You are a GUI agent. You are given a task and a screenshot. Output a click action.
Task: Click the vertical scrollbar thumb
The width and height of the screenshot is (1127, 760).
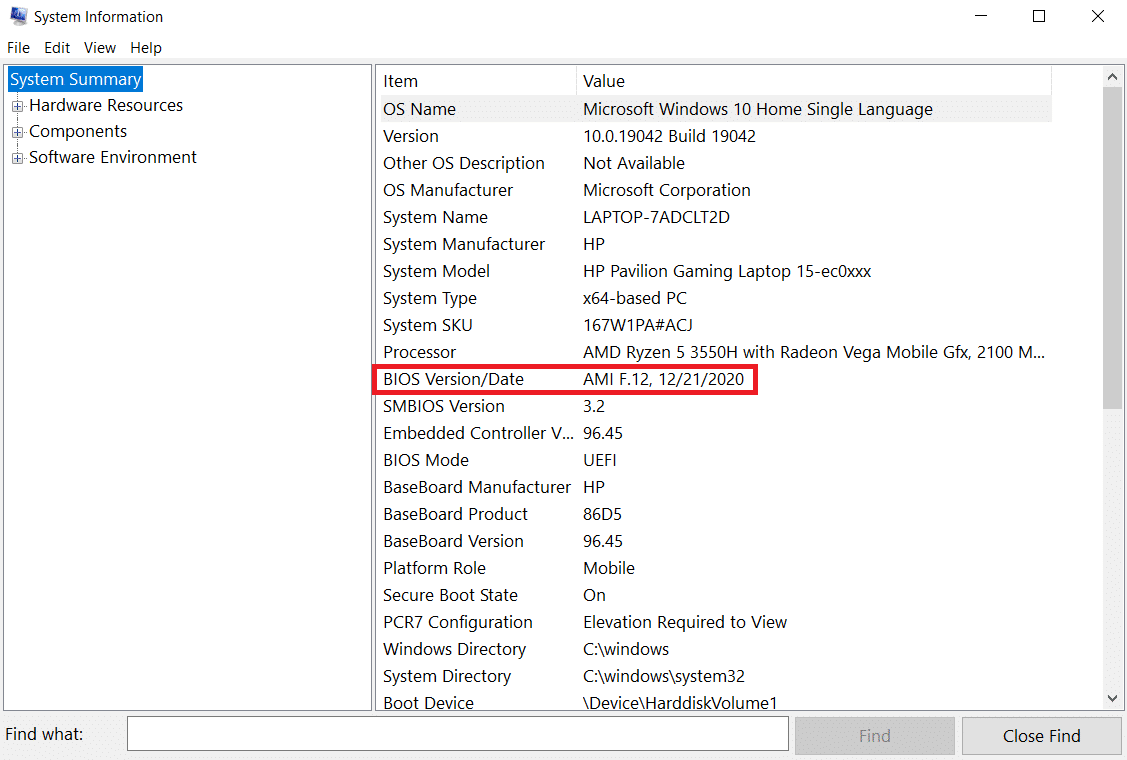1113,250
